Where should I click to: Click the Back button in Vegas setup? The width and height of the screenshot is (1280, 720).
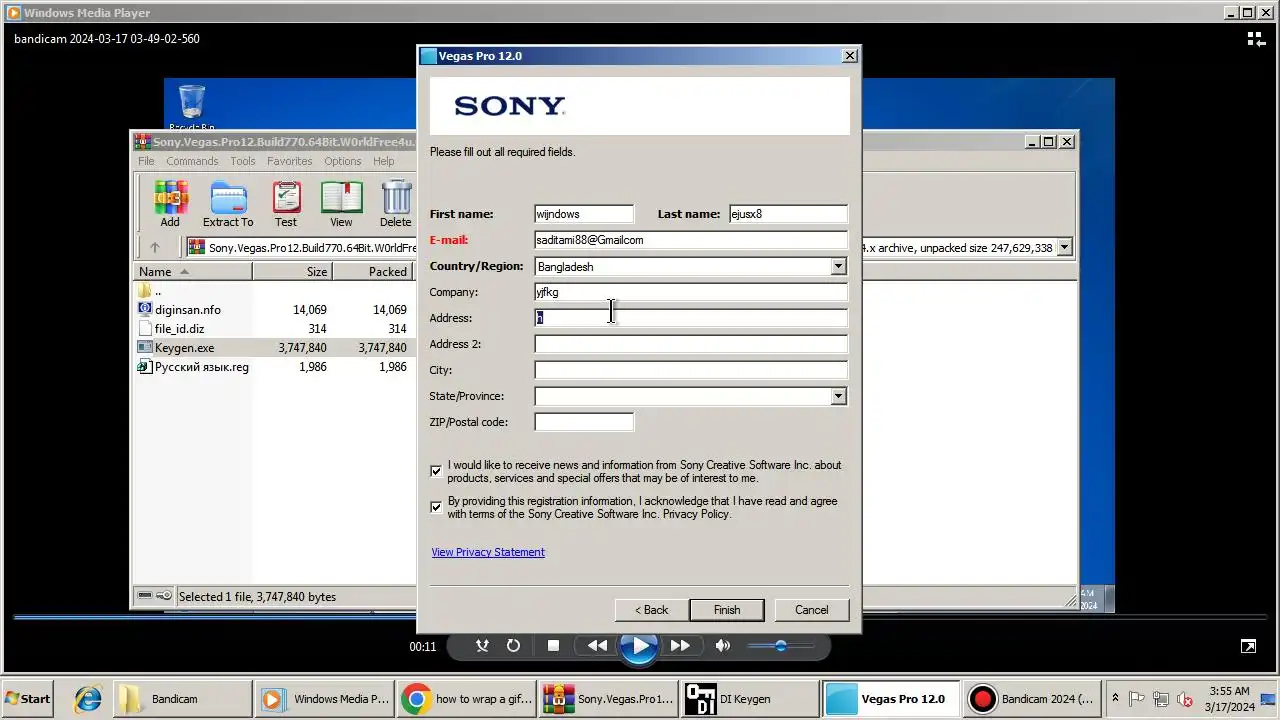coord(651,610)
